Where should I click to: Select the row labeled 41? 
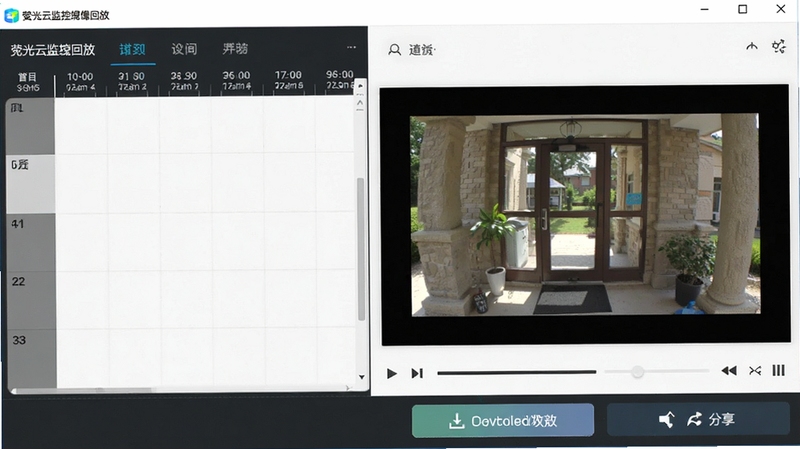pos(31,242)
